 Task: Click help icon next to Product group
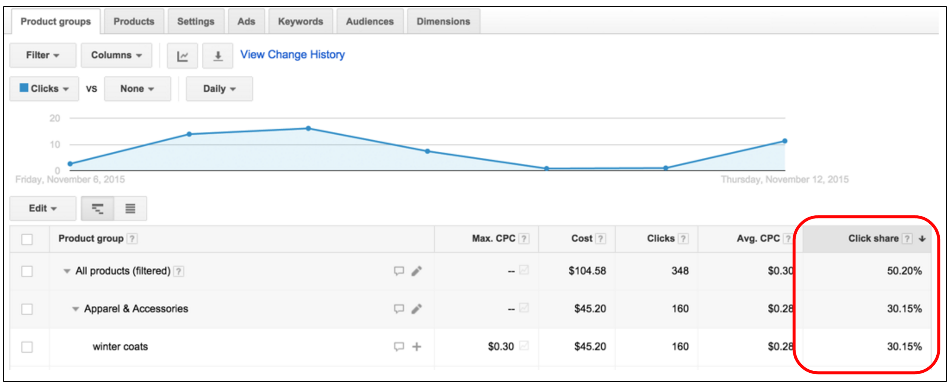(132, 239)
